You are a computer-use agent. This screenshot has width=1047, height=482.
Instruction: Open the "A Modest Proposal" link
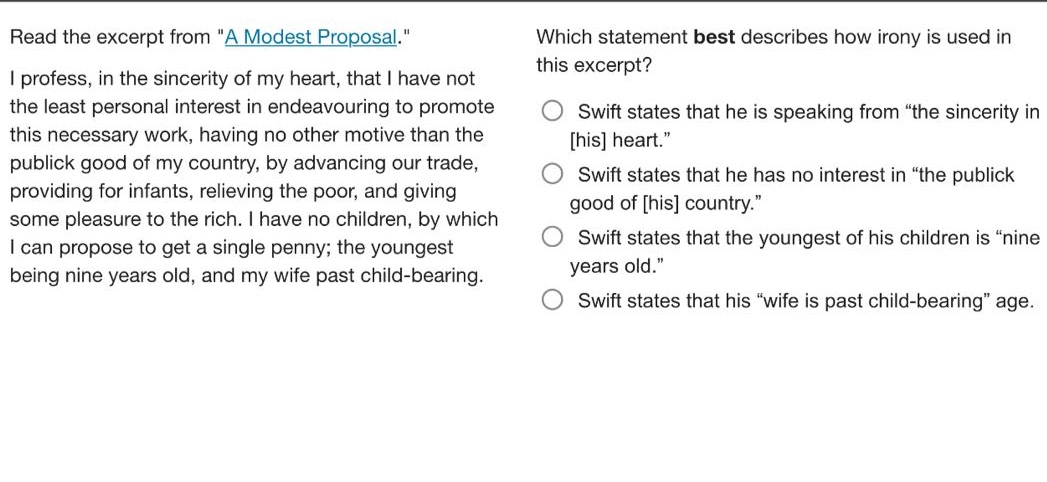pos(311,37)
